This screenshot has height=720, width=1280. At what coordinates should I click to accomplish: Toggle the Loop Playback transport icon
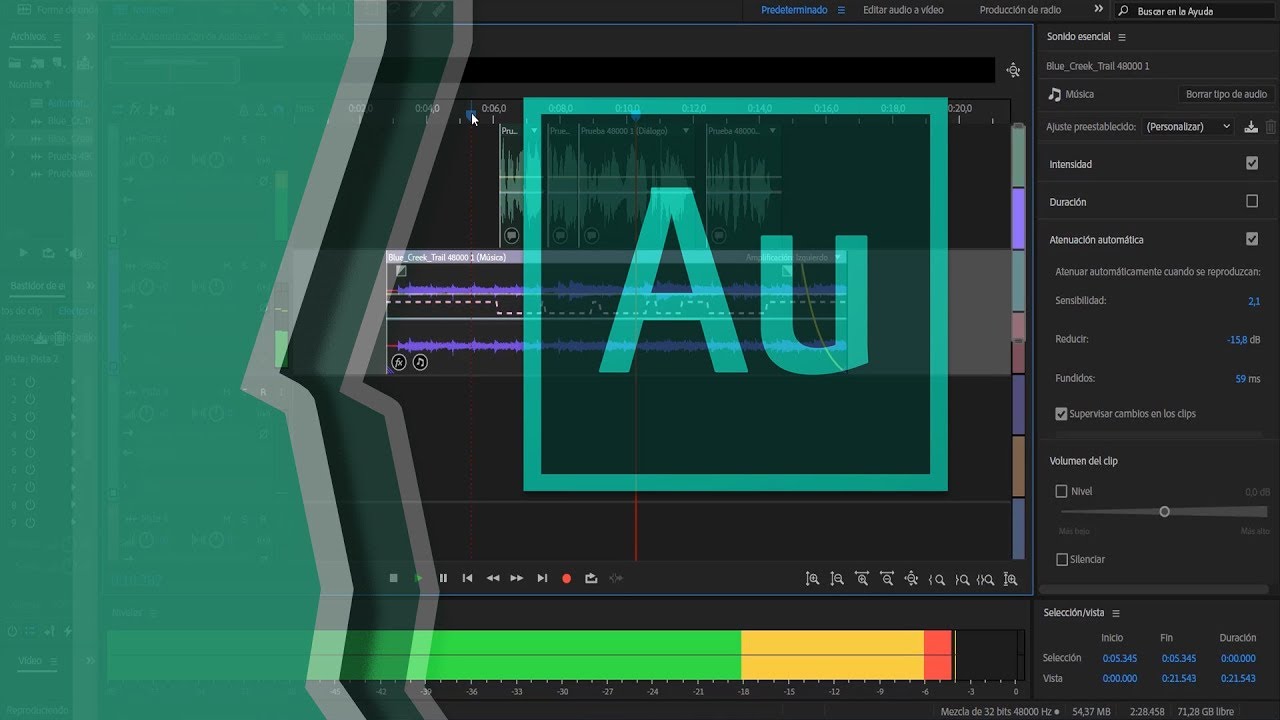pyautogui.click(x=590, y=578)
